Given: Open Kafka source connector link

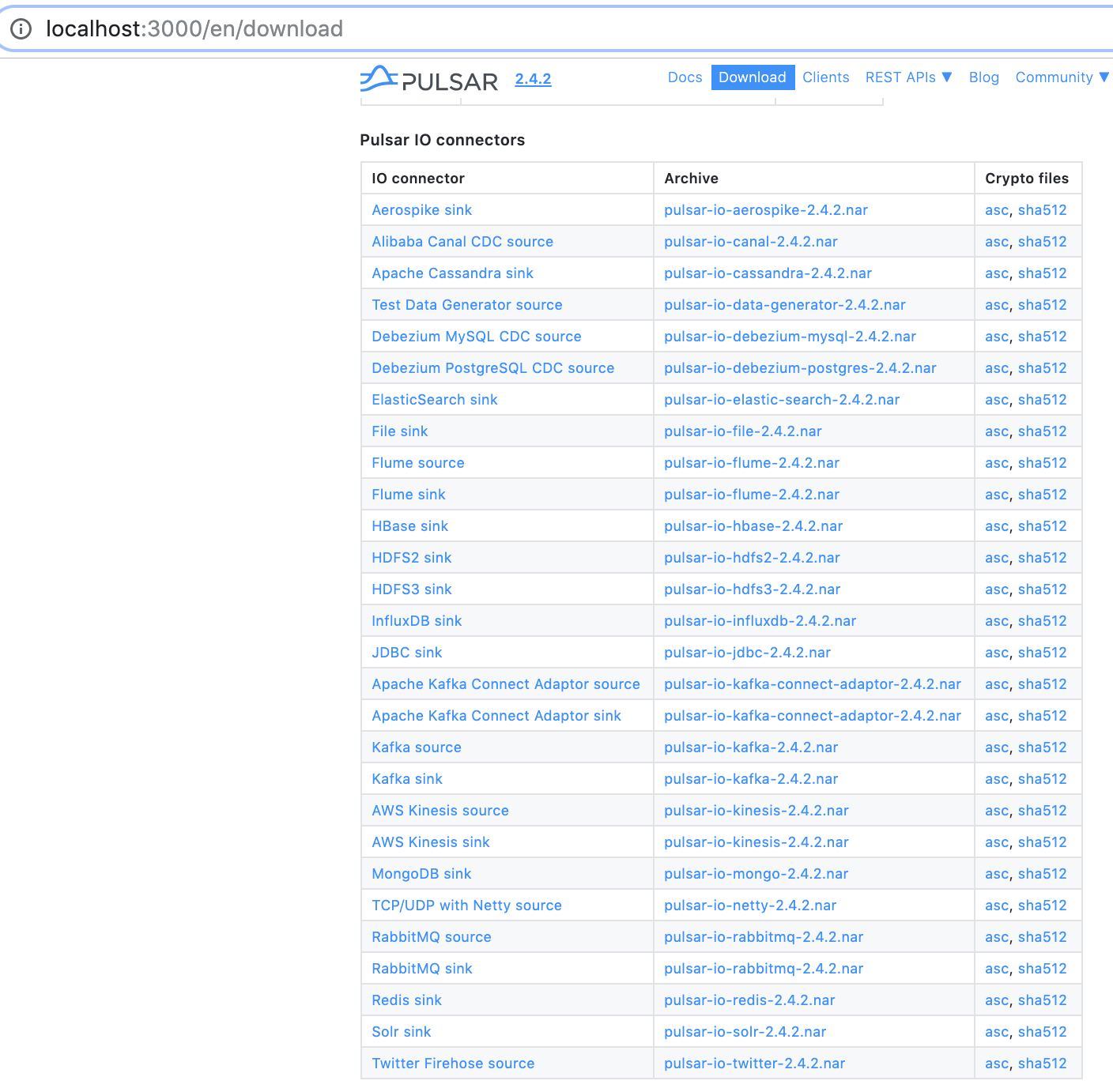Looking at the screenshot, I should coord(417,747).
